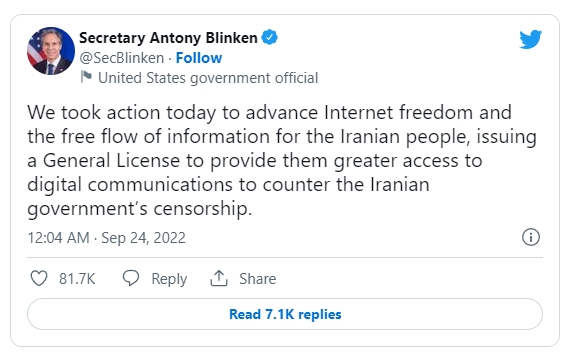Like the tweet with the heart icon

pos(39,278)
